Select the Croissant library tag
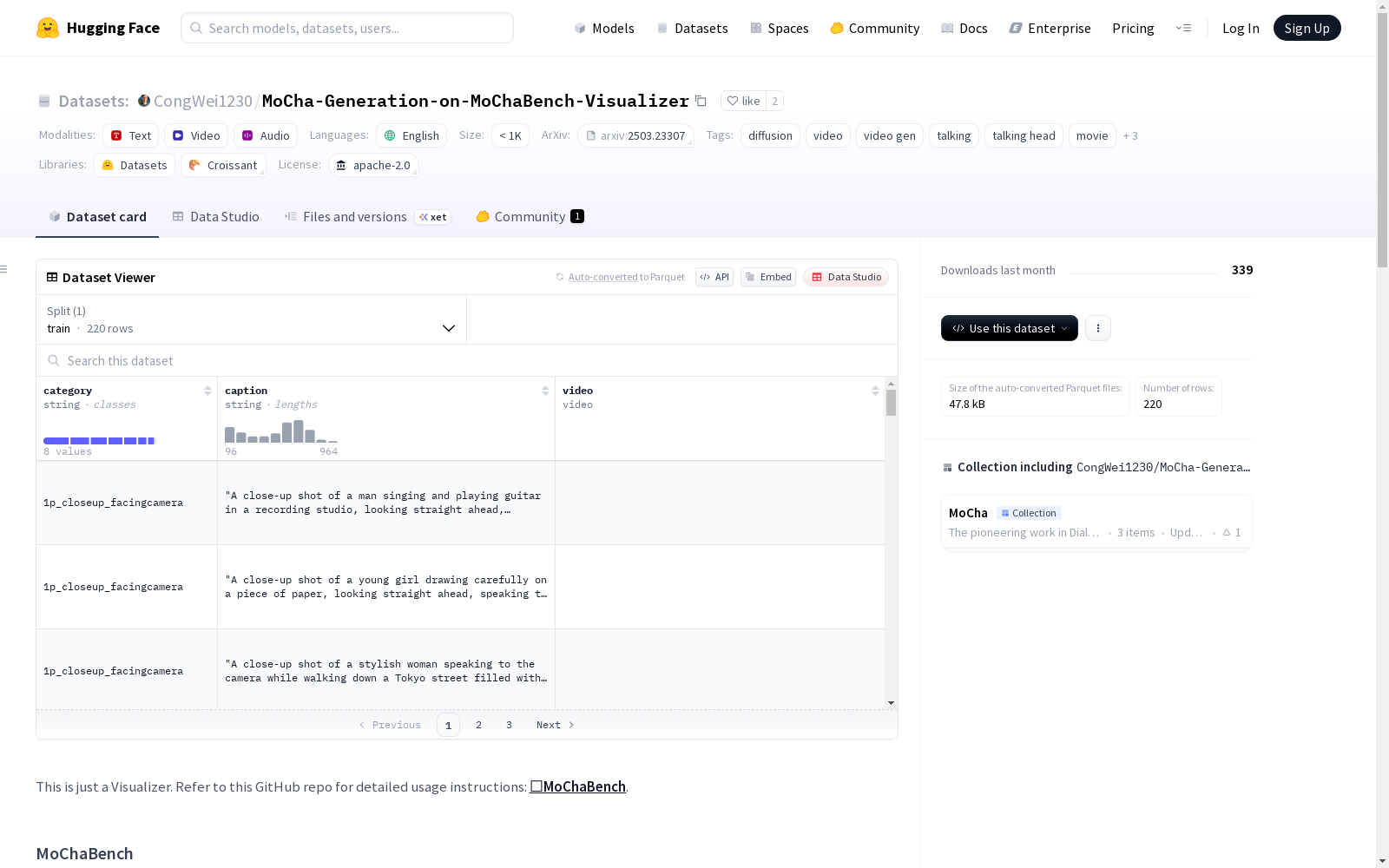This screenshot has height=868, width=1389. (224, 165)
